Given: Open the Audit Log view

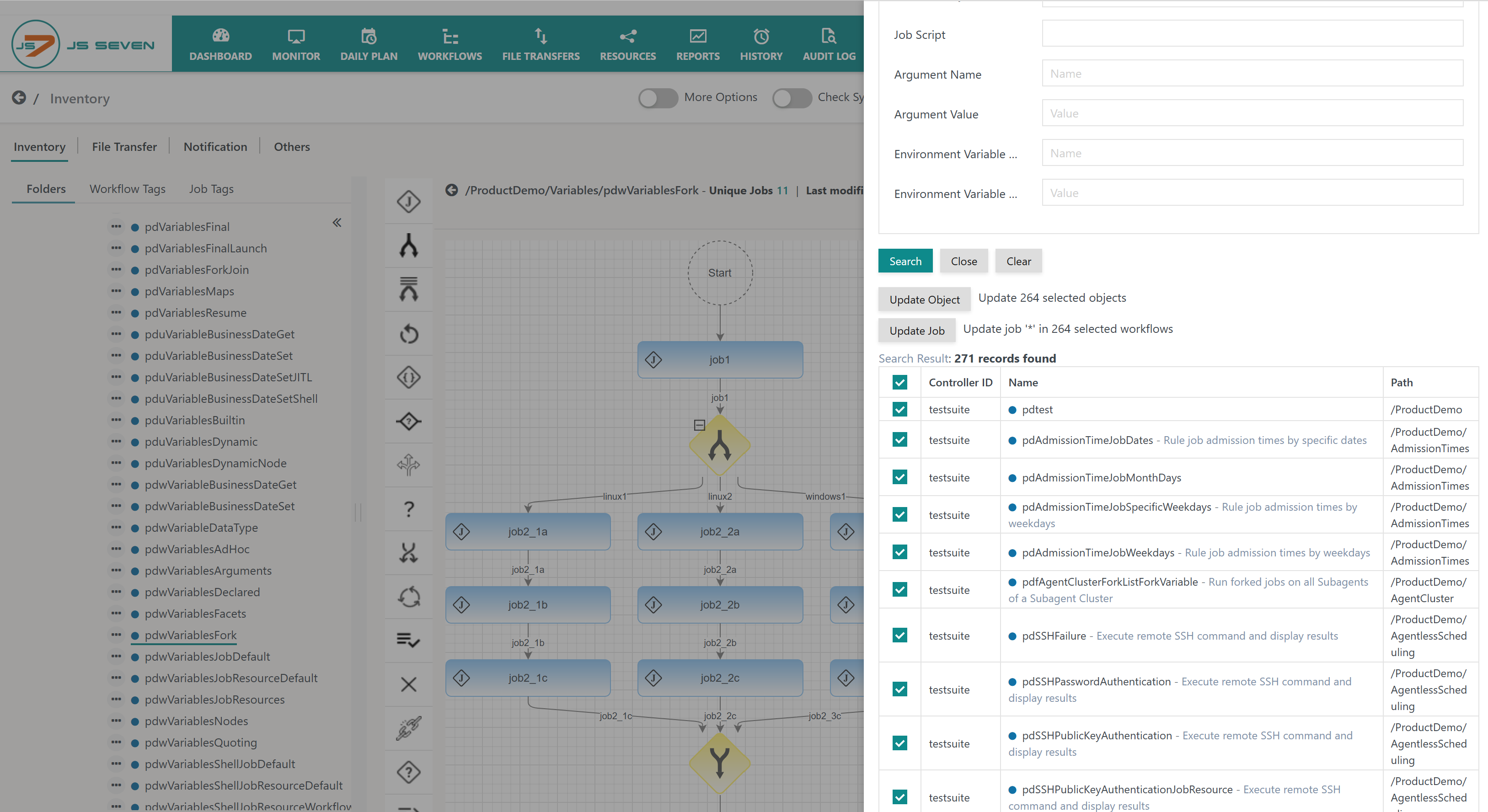Looking at the screenshot, I should (x=829, y=44).
